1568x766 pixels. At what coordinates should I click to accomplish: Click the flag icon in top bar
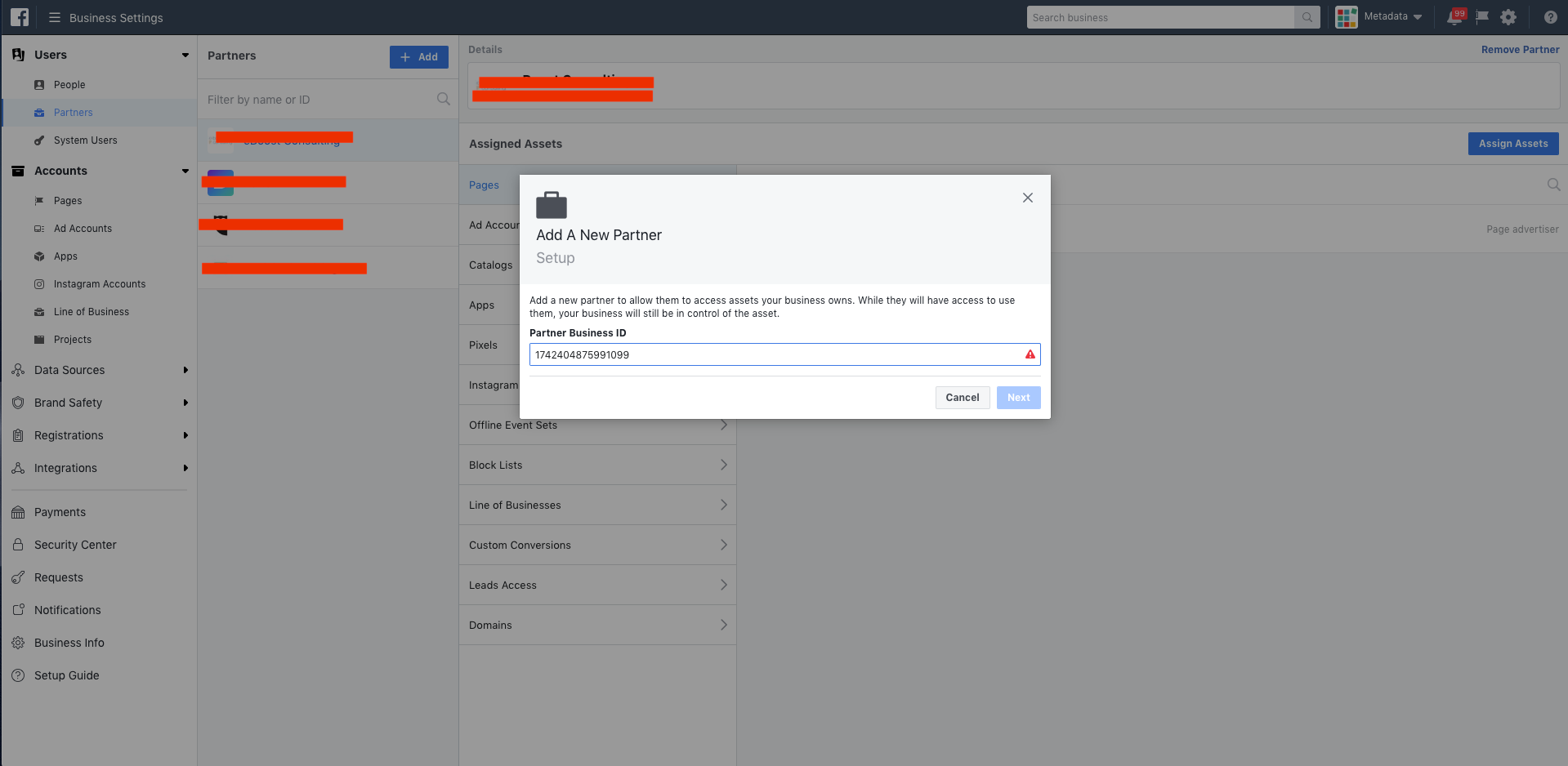click(x=1482, y=17)
